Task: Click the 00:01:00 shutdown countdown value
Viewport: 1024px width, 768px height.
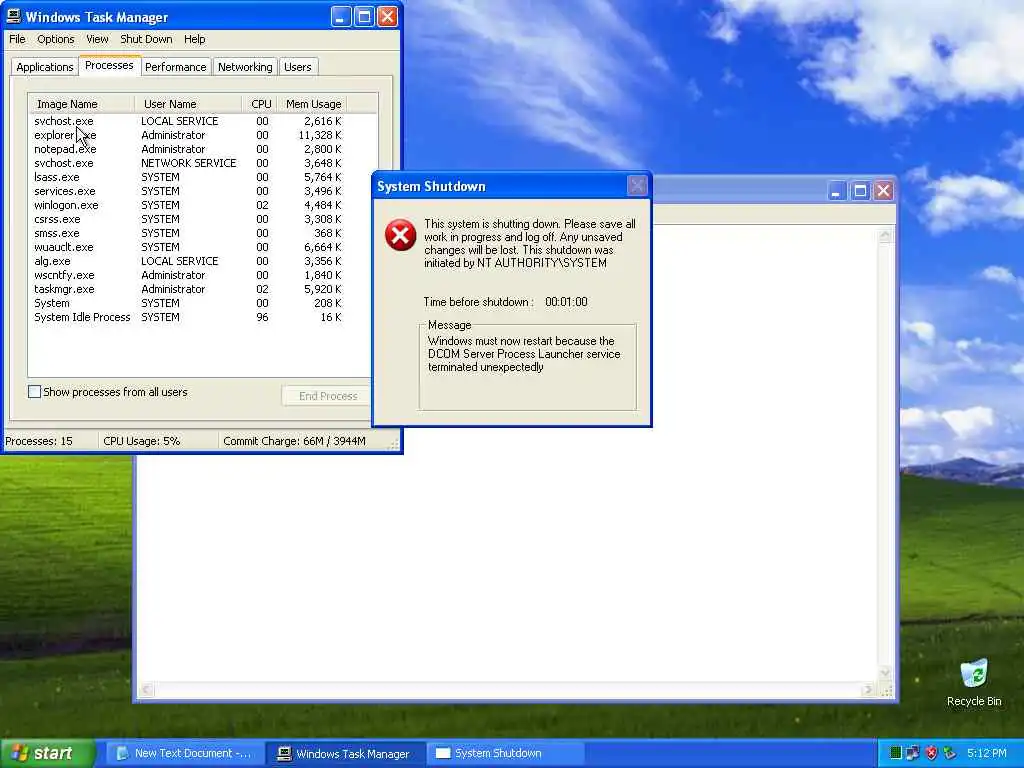Action: 566,302
